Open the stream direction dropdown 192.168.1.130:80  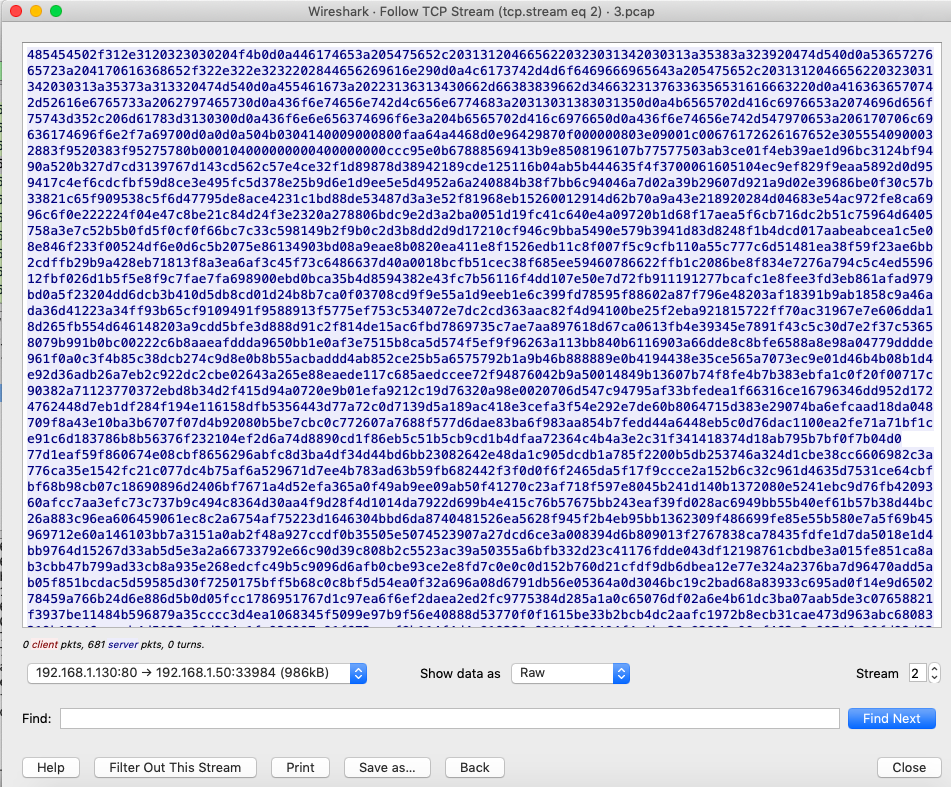pyautogui.click(x=197, y=673)
